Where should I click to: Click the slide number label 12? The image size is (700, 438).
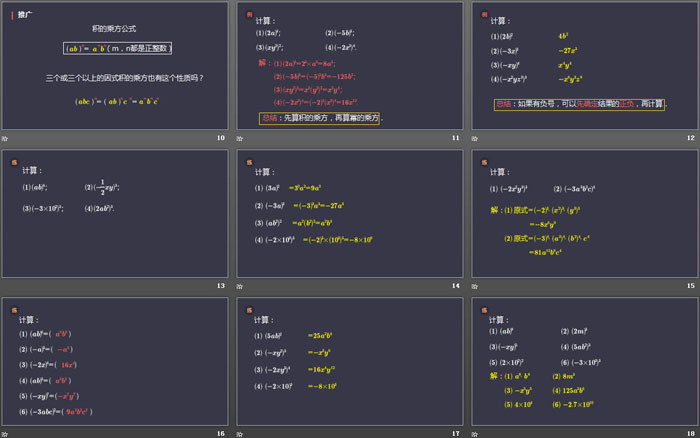point(691,138)
